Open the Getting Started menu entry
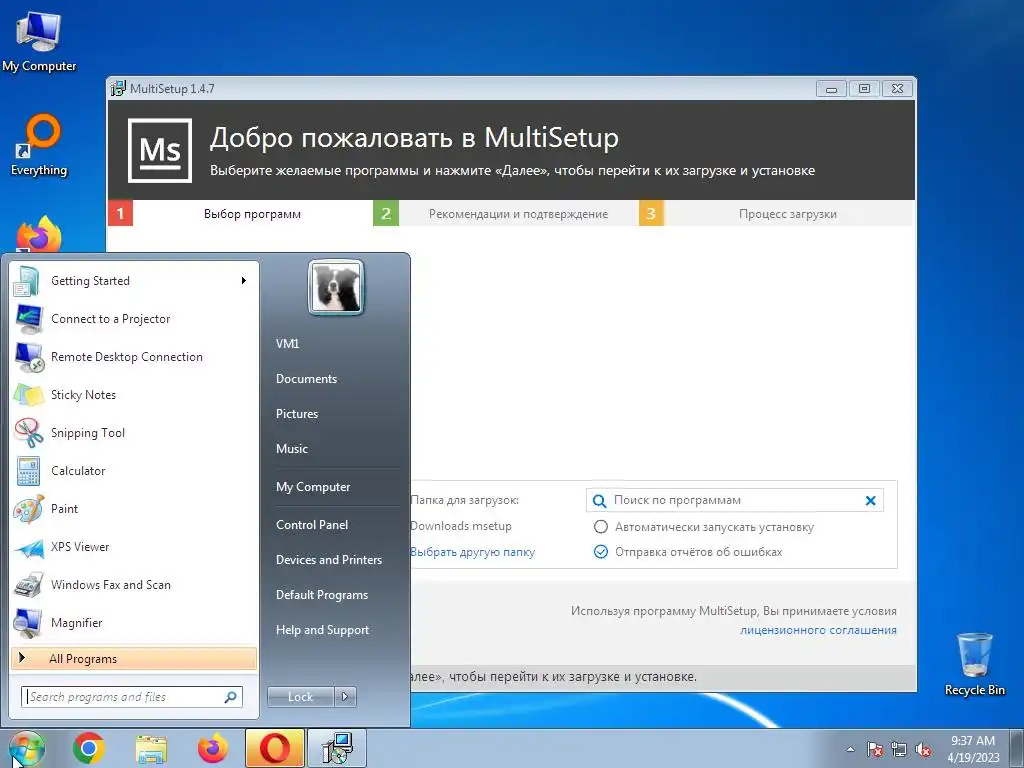The width and height of the screenshot is (1024, 768). point(133,281)
